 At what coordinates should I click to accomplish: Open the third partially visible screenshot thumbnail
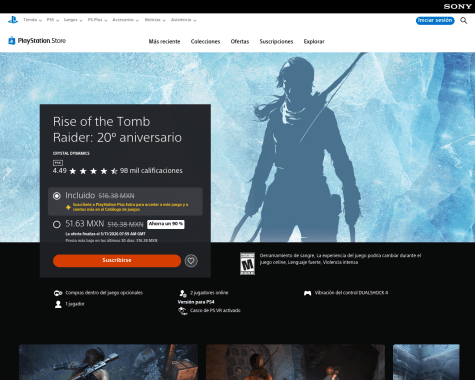426,362
